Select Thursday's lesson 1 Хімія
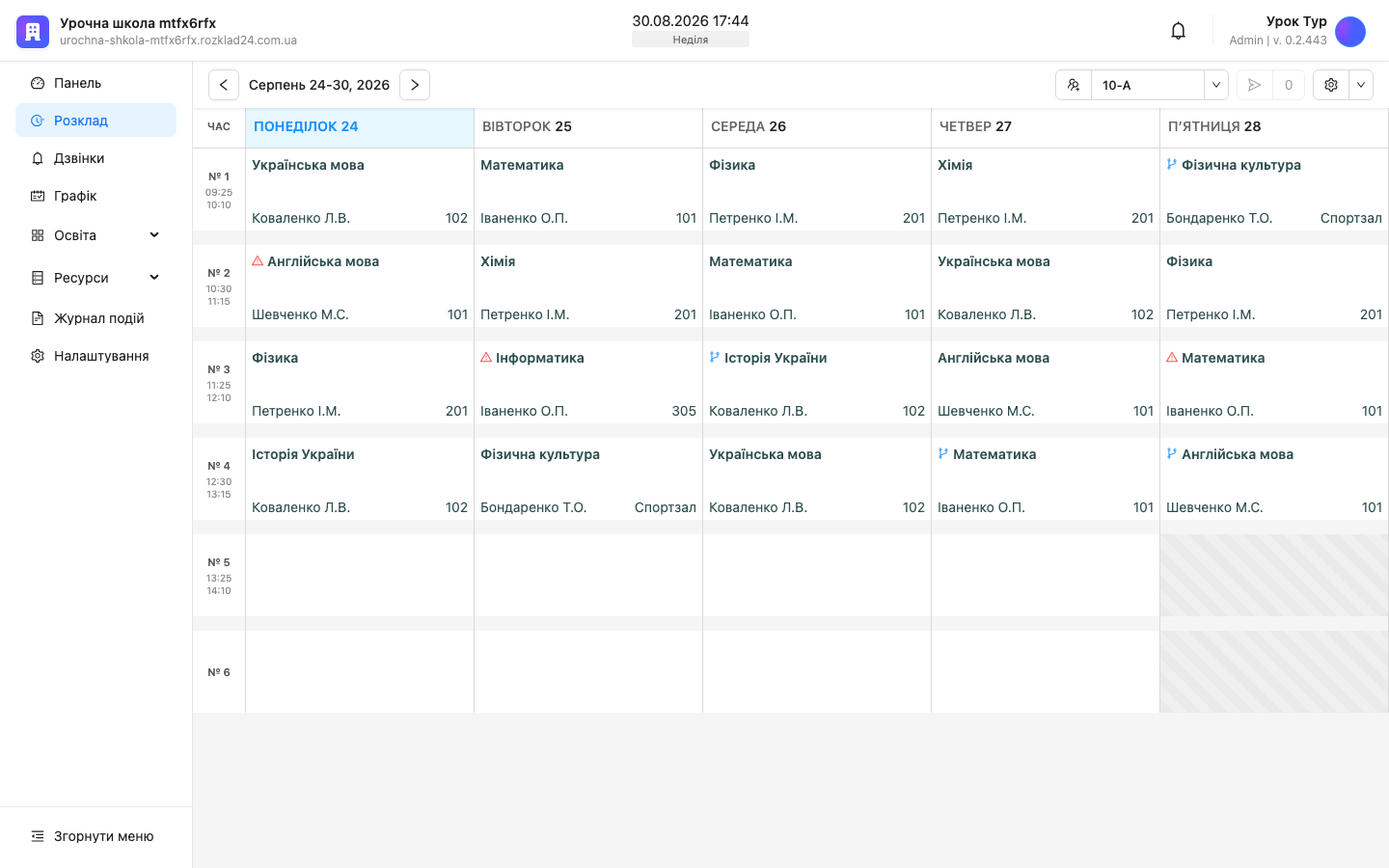The width and height of the screenshot is (1389, 868). 1046,190
